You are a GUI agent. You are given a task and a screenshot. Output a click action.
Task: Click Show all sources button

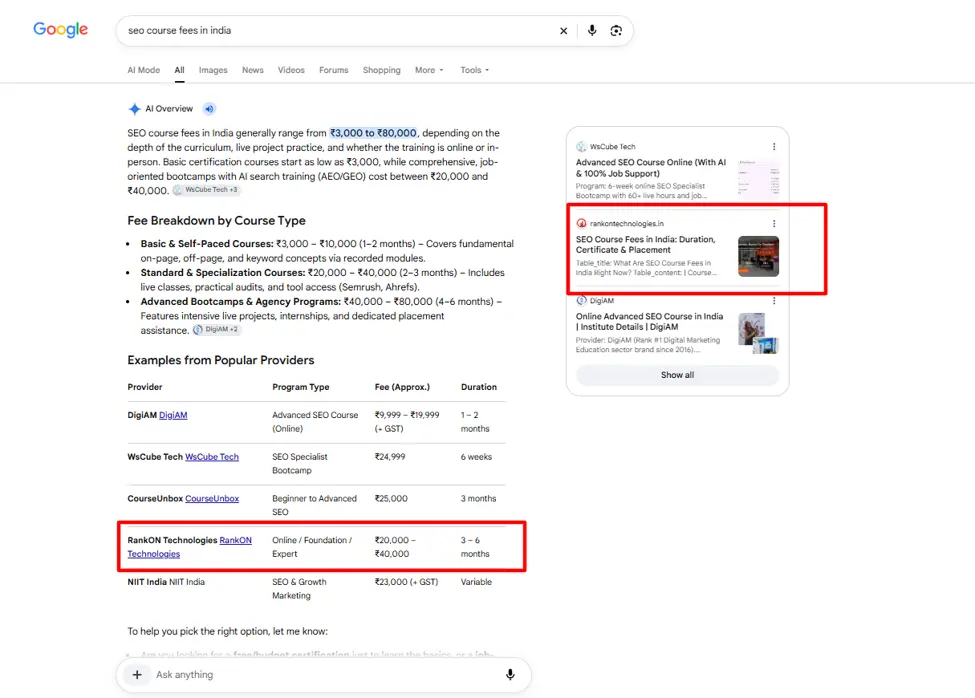(x=677, y=375)
